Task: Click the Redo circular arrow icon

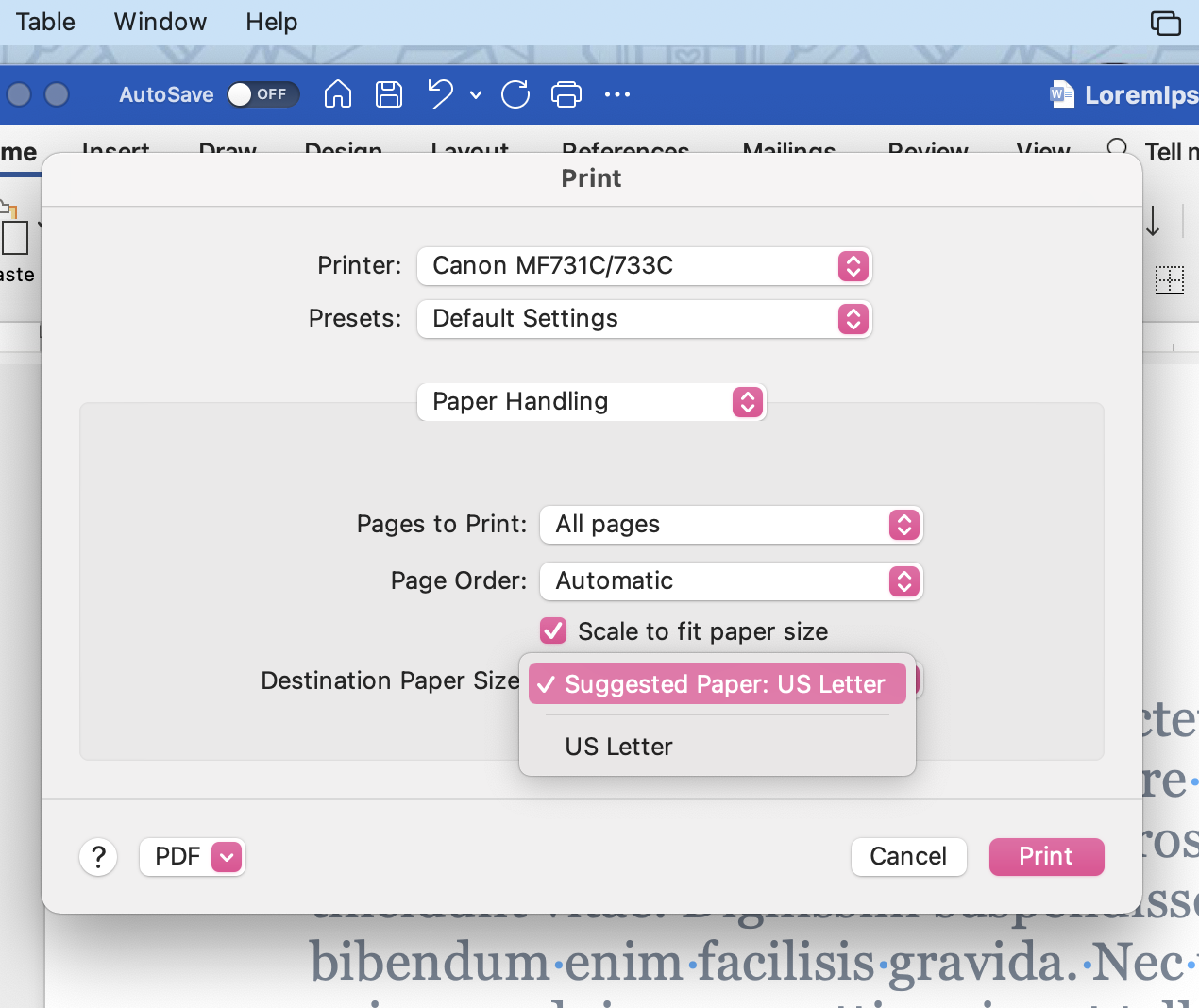Action: tap(515, 94)
